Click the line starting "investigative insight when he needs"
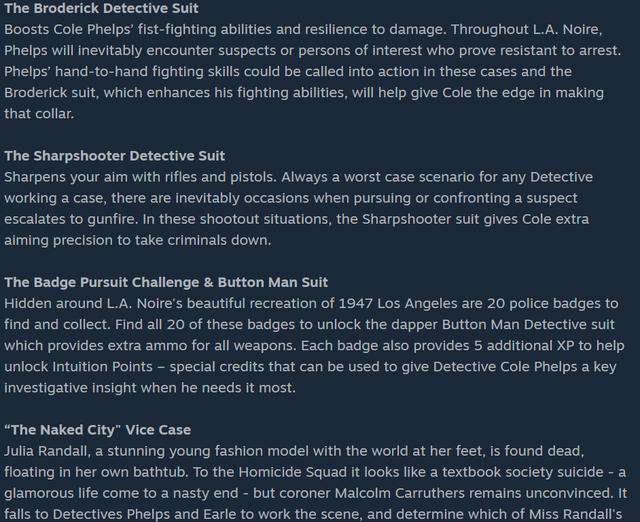Screen dimensions: 640x522 (150, 387)
